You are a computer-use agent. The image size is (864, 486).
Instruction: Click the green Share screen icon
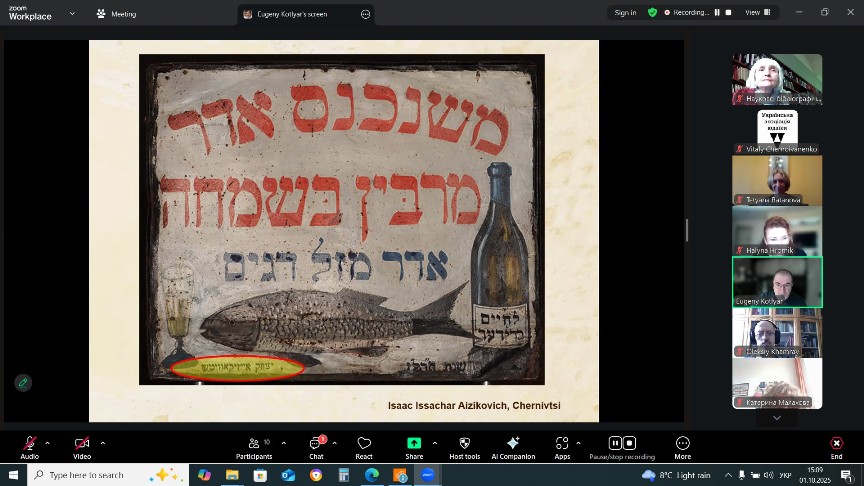tap(414, 444)
